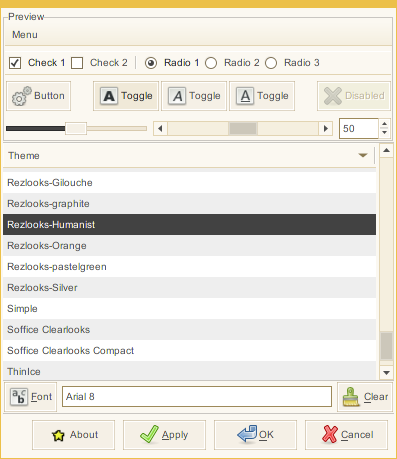
Task: Click the font field showing Arial 8
Action: coord(197,397)
